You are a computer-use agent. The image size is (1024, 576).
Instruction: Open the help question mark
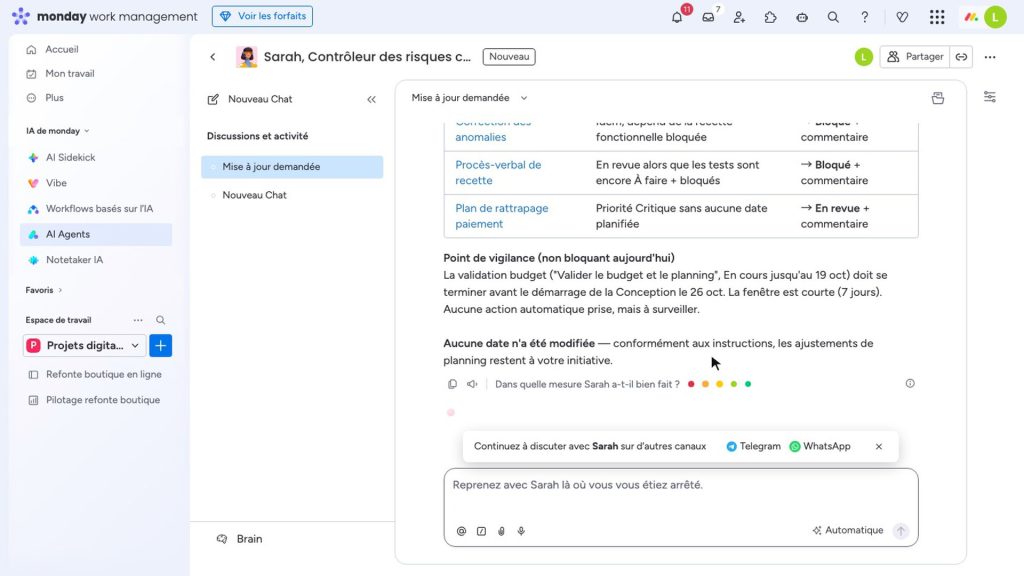click(865, 17)
